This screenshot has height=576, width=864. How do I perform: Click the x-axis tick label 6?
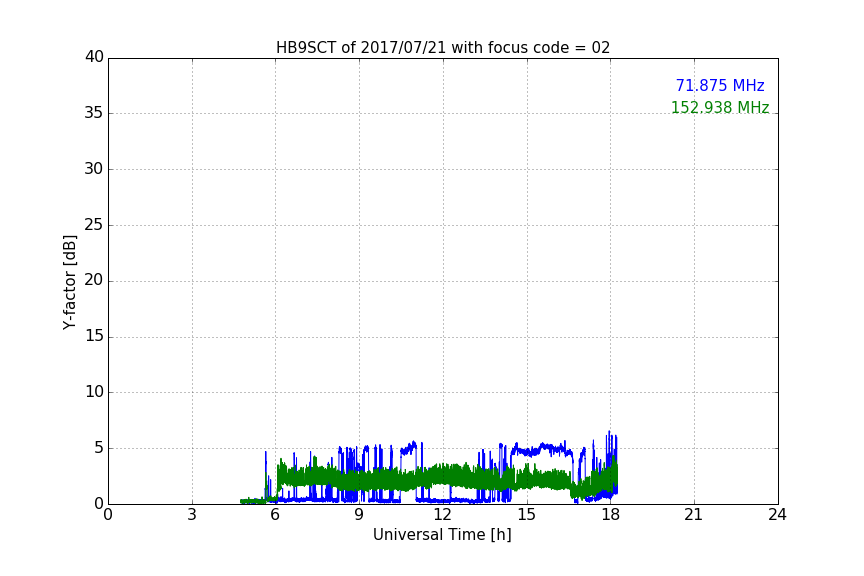(276, 515)
